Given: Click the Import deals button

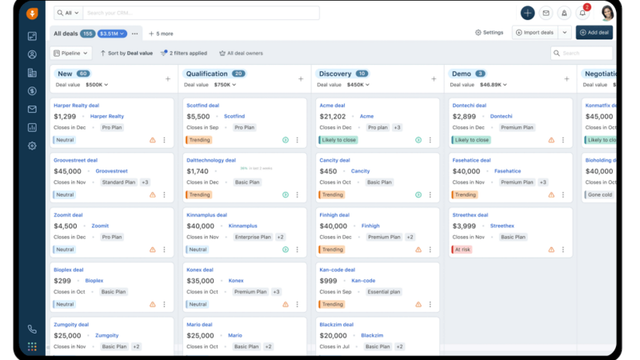Looking at the screenshot, I should (x=535, y=32).
